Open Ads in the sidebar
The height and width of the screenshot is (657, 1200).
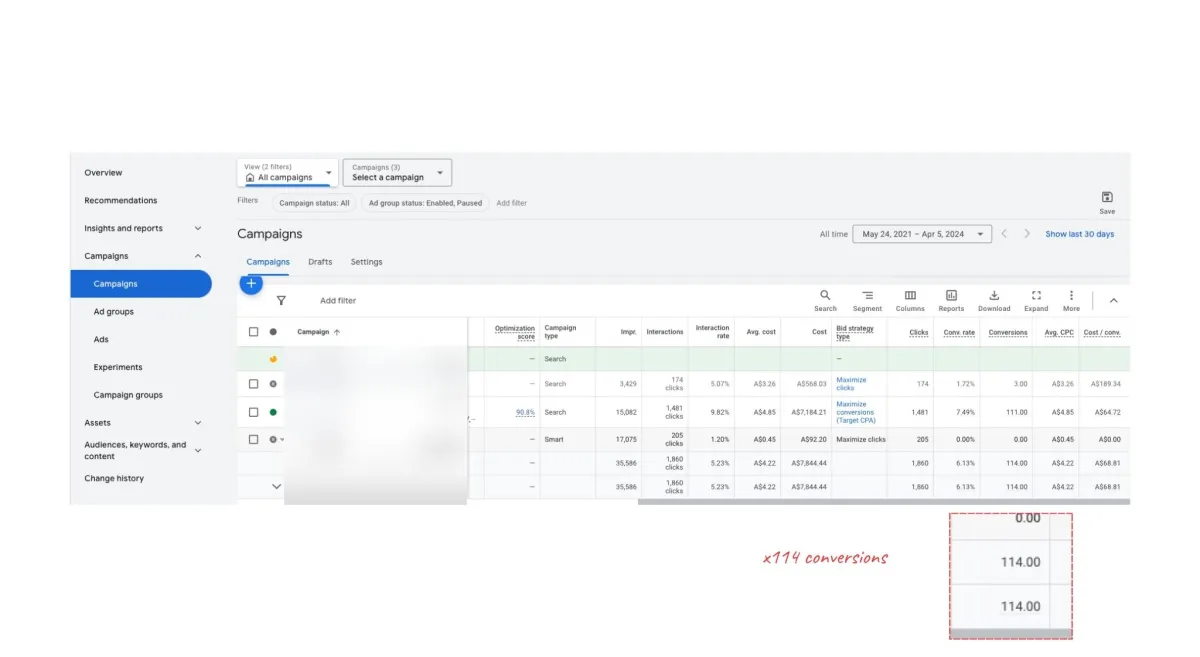coord(101,339)
